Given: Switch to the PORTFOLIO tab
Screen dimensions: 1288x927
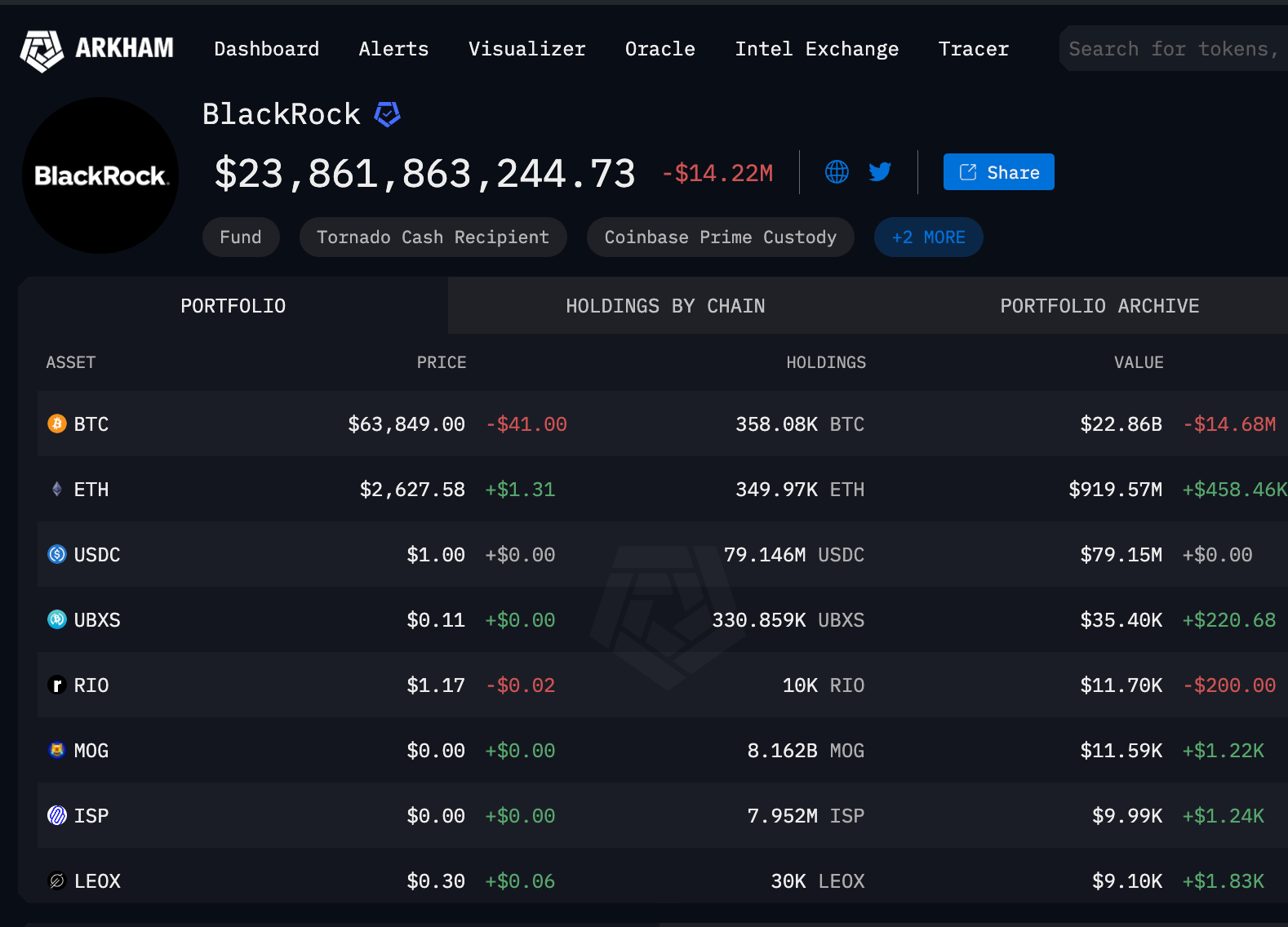Looking at the screenshot, I should 233,306.
